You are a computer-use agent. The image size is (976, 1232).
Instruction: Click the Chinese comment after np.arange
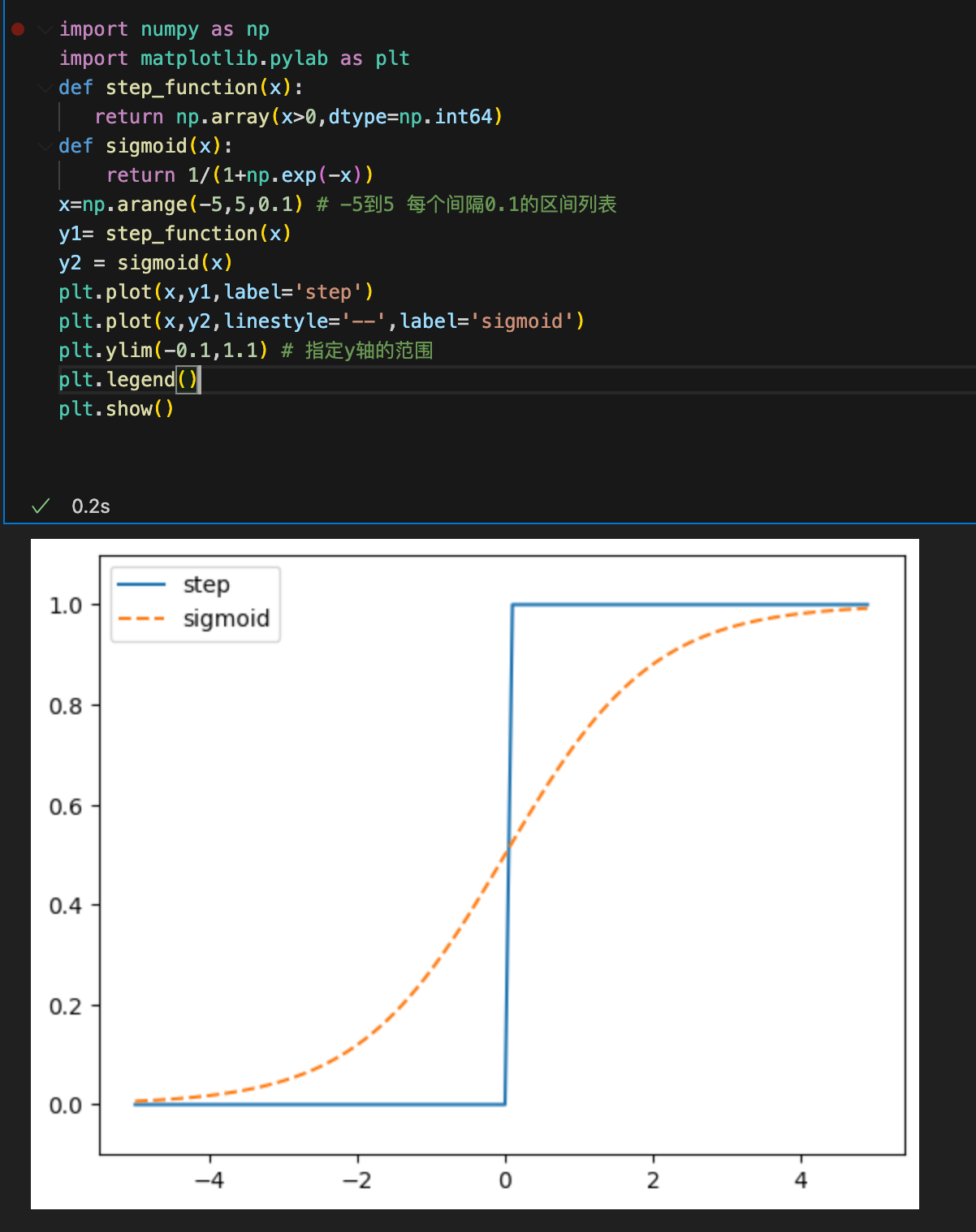(x=466, y=205)
